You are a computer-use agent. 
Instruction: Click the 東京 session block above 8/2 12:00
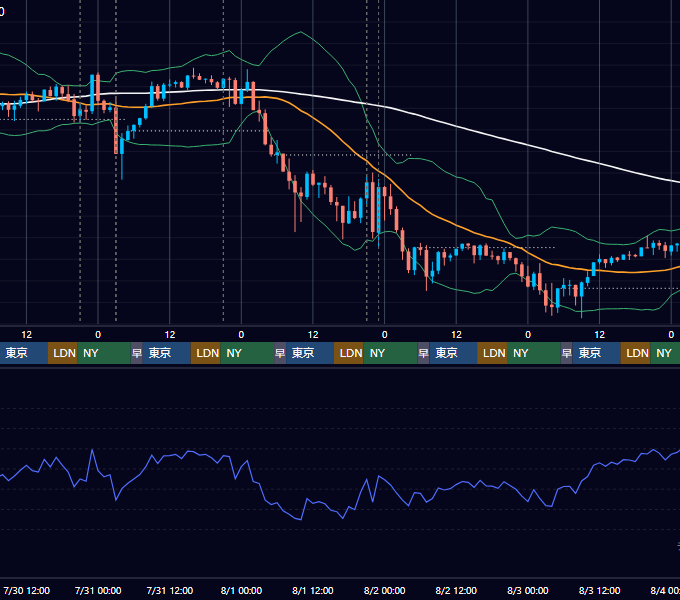pyautogui.click(x=453, y=353)
